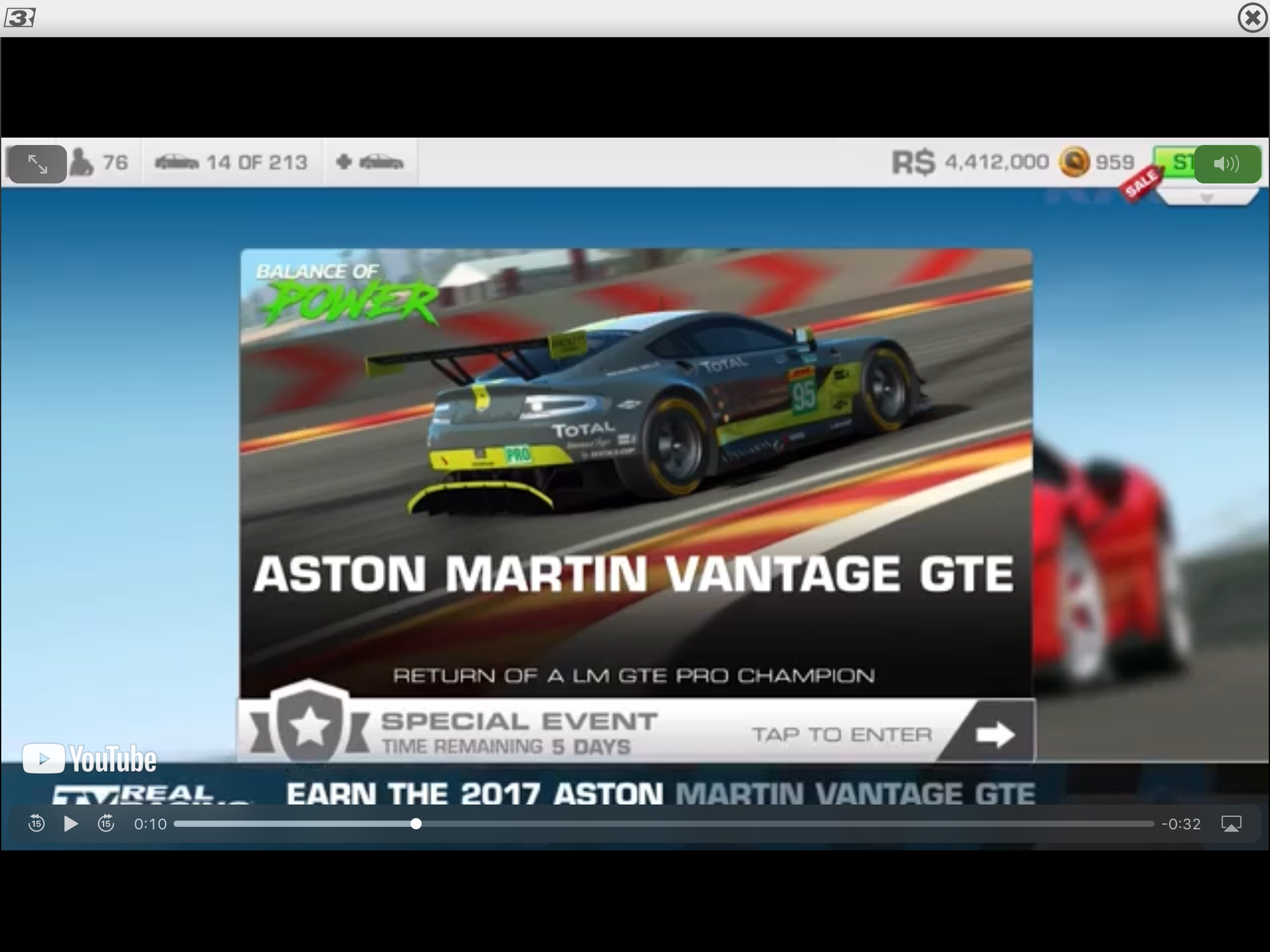Screen dimensions: 1270x952
Task: Tap the add car plus icon
Action: (x=370, y=162)
